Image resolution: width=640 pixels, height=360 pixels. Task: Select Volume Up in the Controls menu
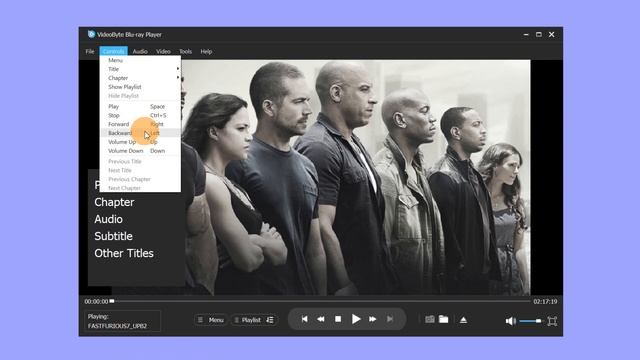point(140,142)
